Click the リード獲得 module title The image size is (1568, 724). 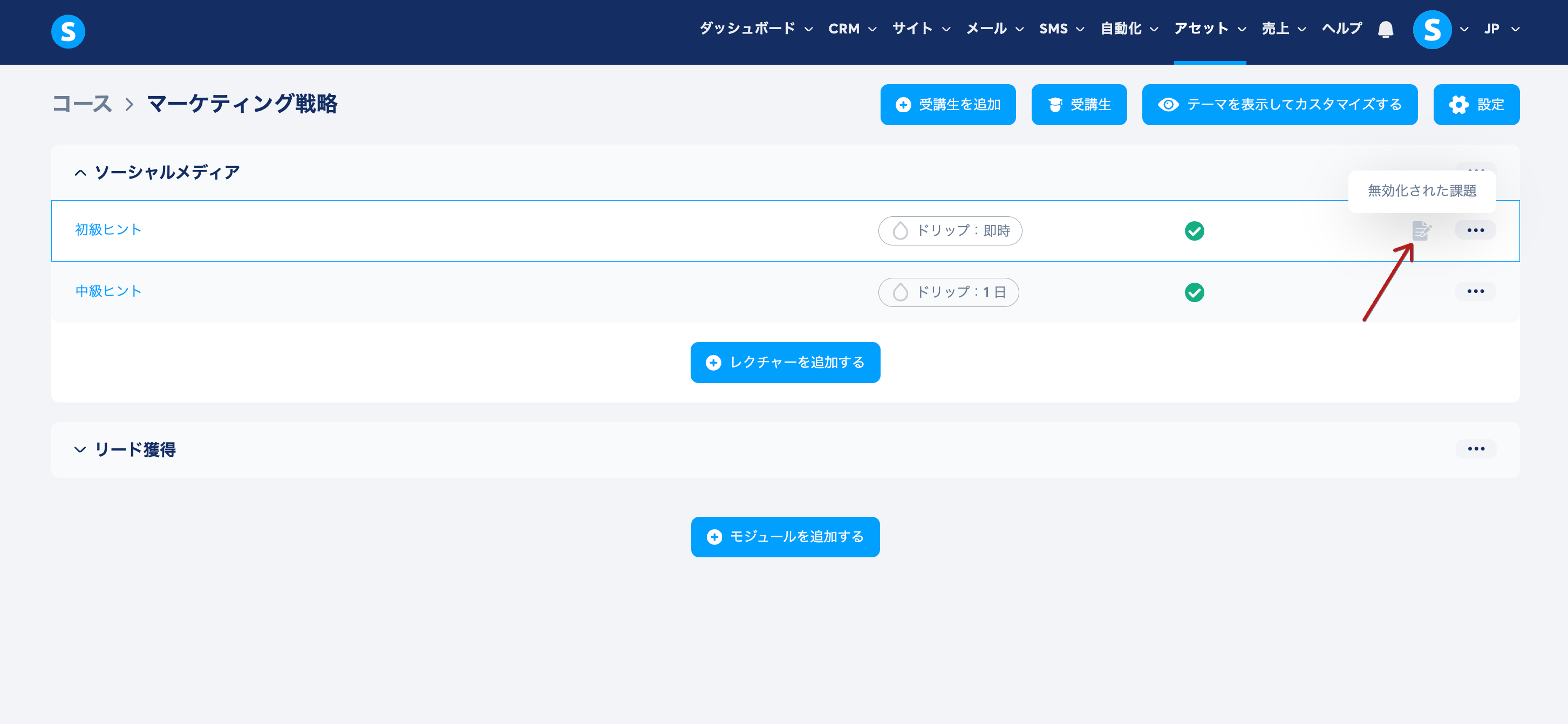(135, 449)
